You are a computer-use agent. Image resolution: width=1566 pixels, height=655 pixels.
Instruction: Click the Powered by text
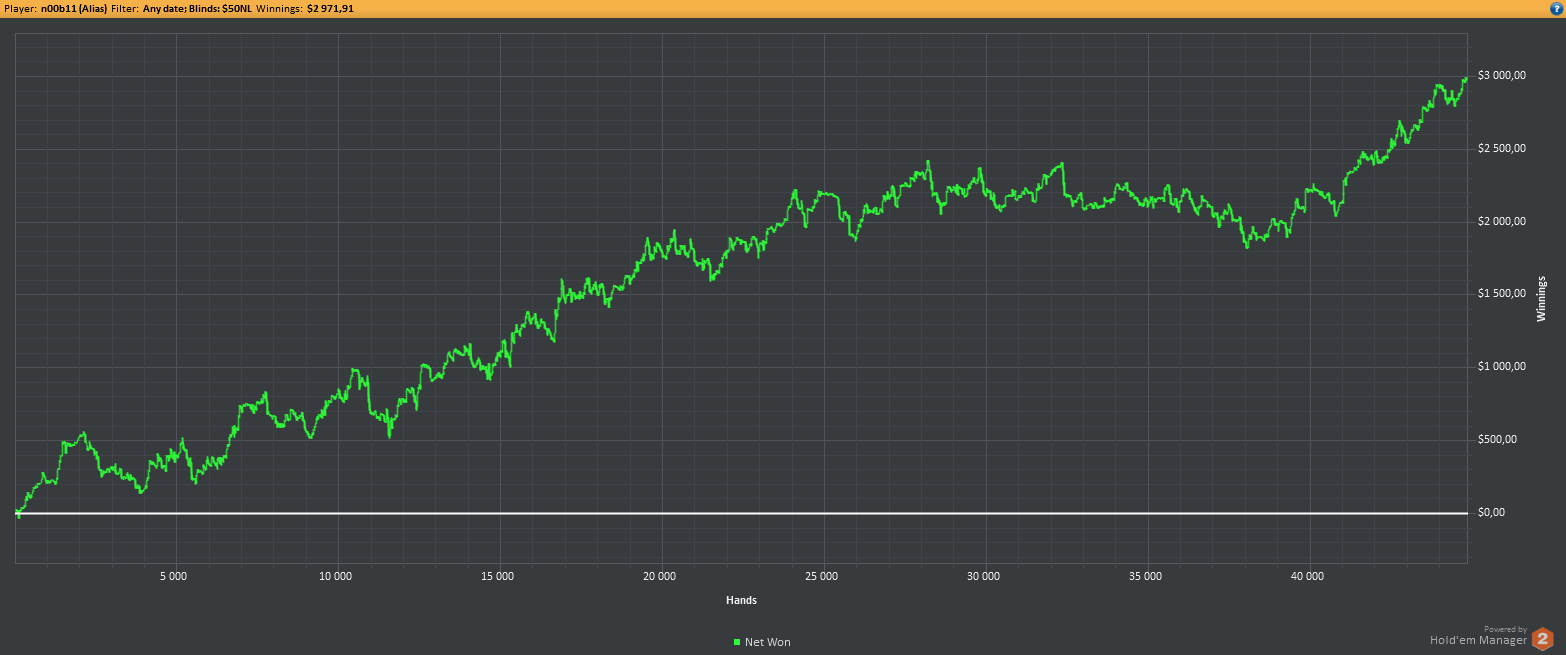[1506, 629]
